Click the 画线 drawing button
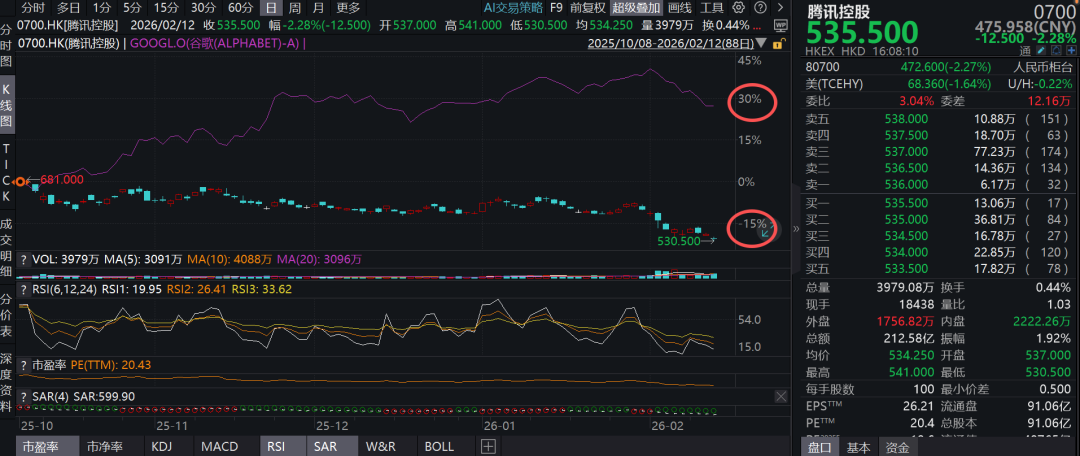 point(678,7)
